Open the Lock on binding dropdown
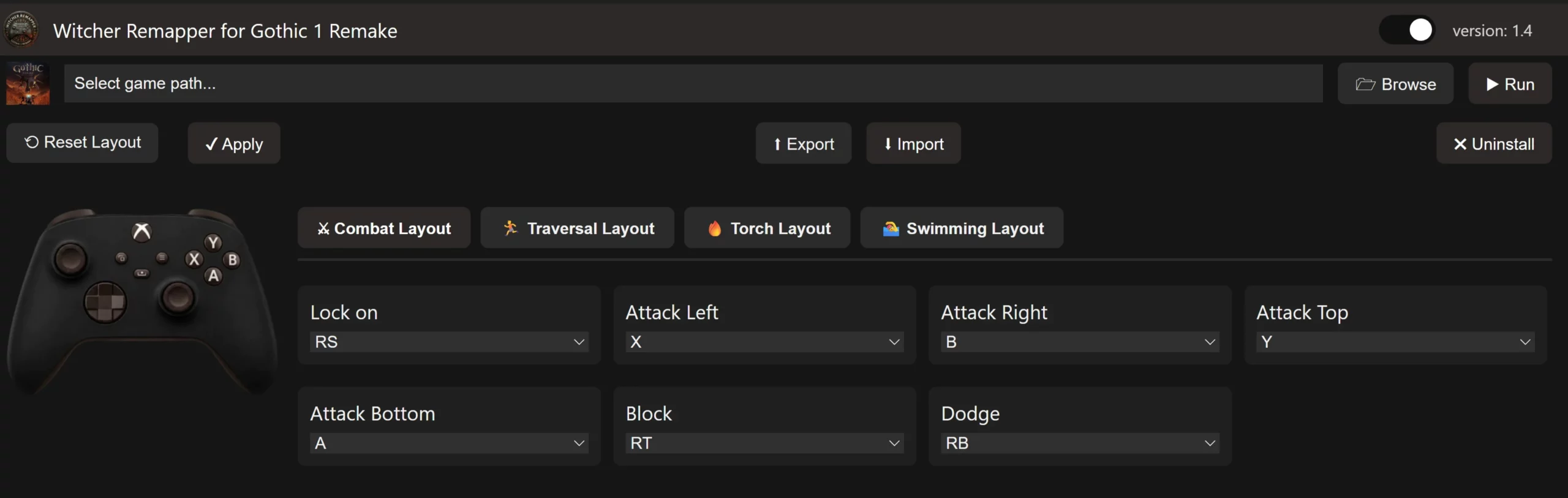 click(x=450, y=342)
